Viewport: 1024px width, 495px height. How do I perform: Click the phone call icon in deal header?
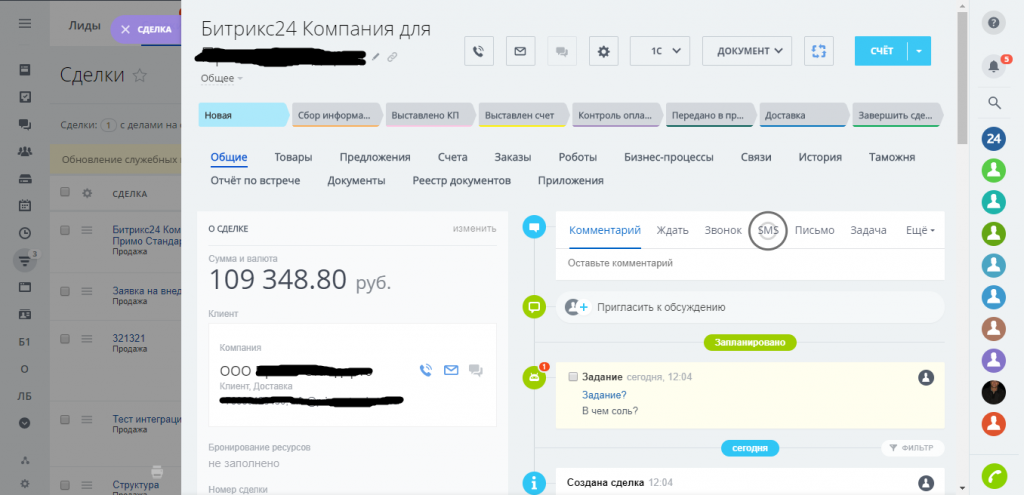(480, 51)
